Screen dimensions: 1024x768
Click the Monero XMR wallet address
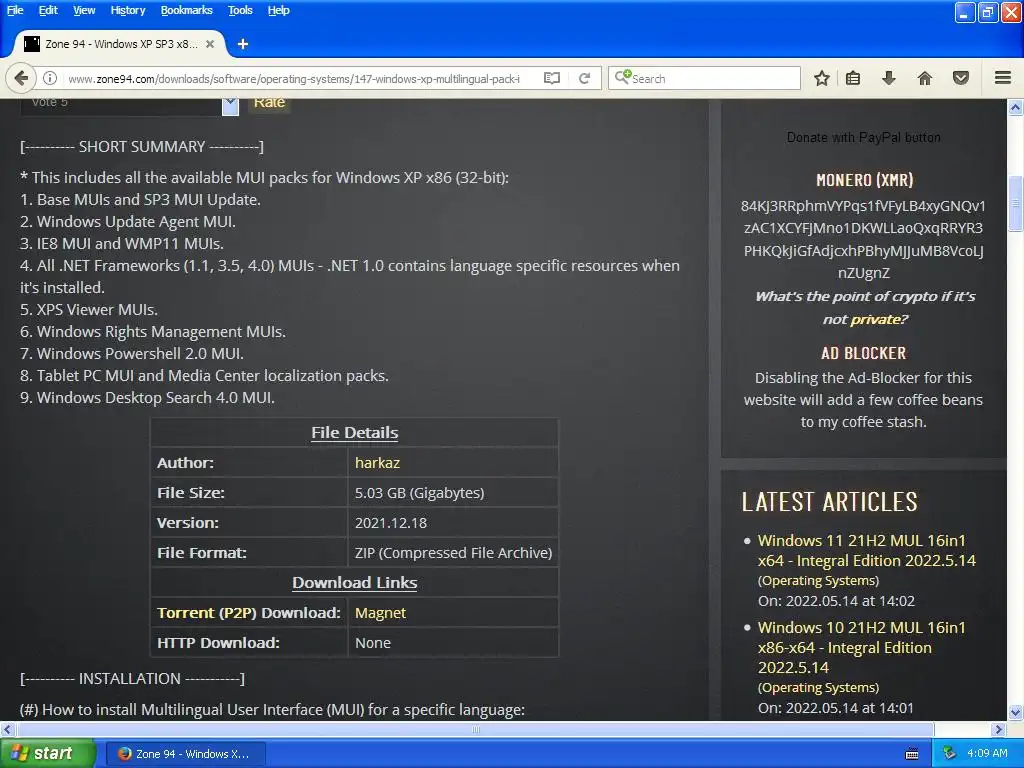pyautogui.click(x=863, y=239)
